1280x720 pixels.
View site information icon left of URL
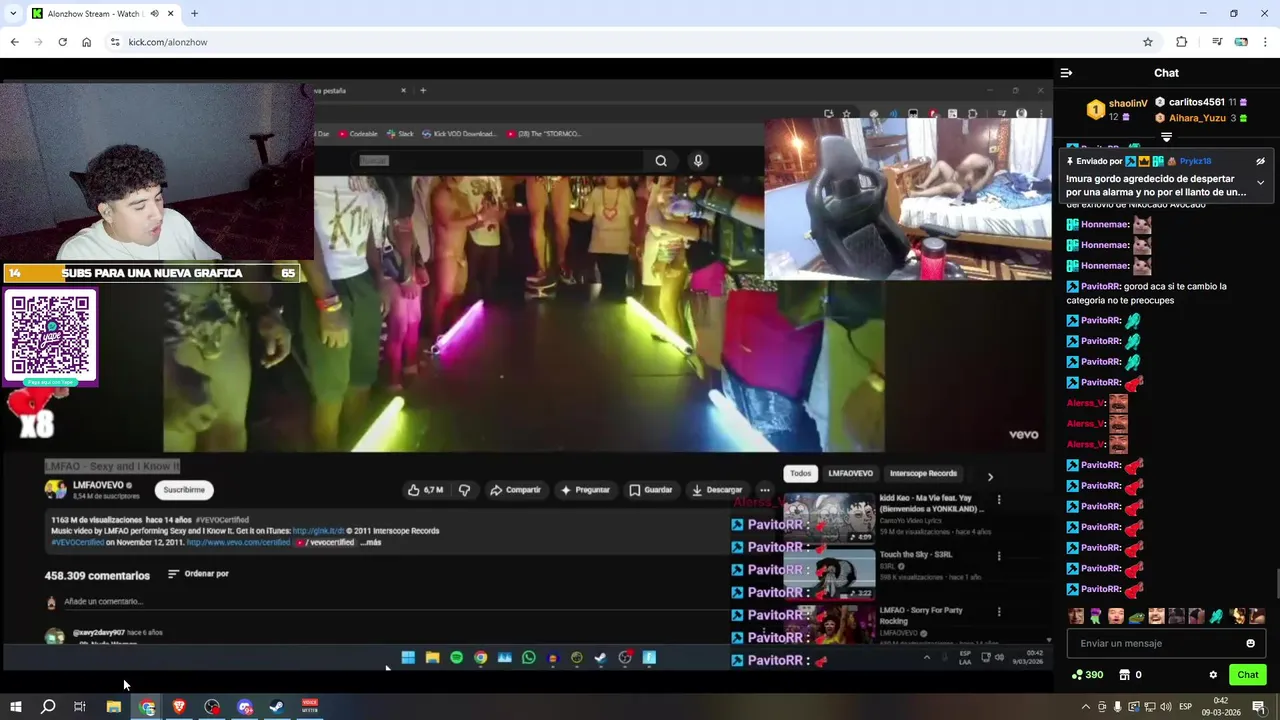point(115,42)
